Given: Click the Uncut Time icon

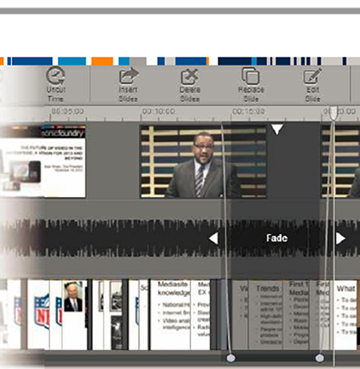Looking at the screenshot, I should [x=56, y=84].
